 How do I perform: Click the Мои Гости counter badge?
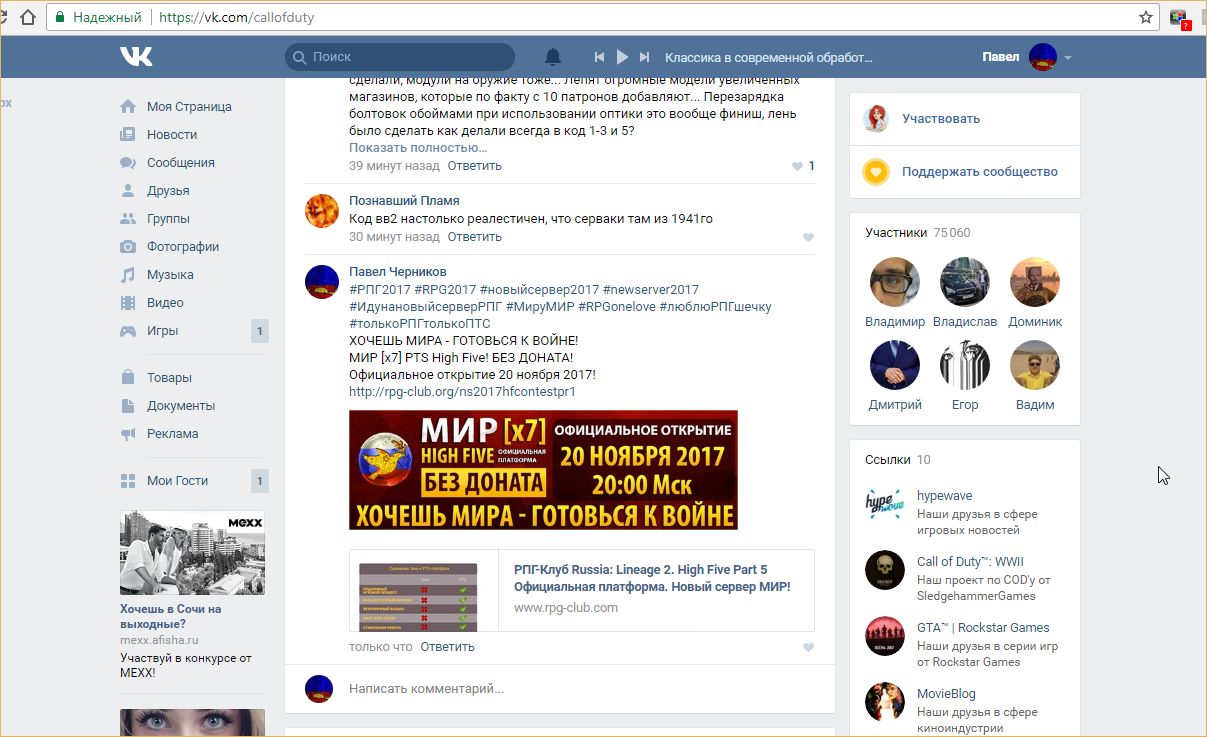pos(260,481)
